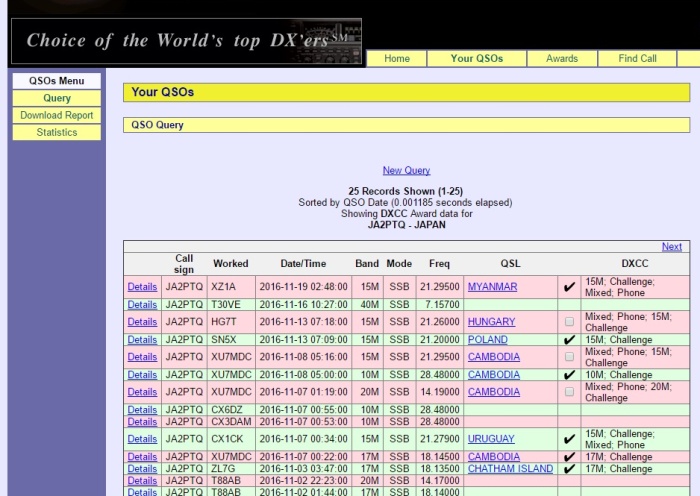This screenshot has width=700, height=496.
Task: Click the POLAND QSL link
Action: pyautogui.click(x=488, y=340)
